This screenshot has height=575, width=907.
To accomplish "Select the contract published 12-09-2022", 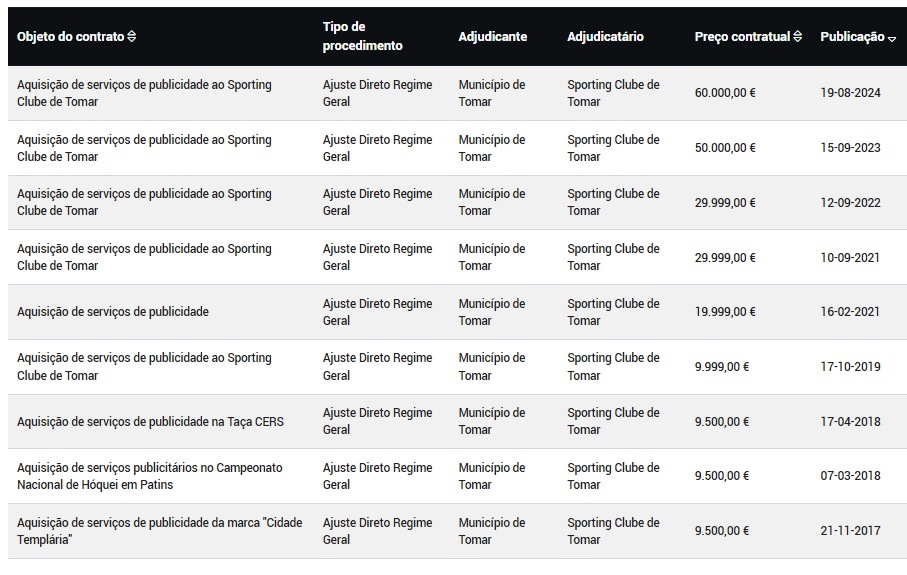I will tap(458, 202).
